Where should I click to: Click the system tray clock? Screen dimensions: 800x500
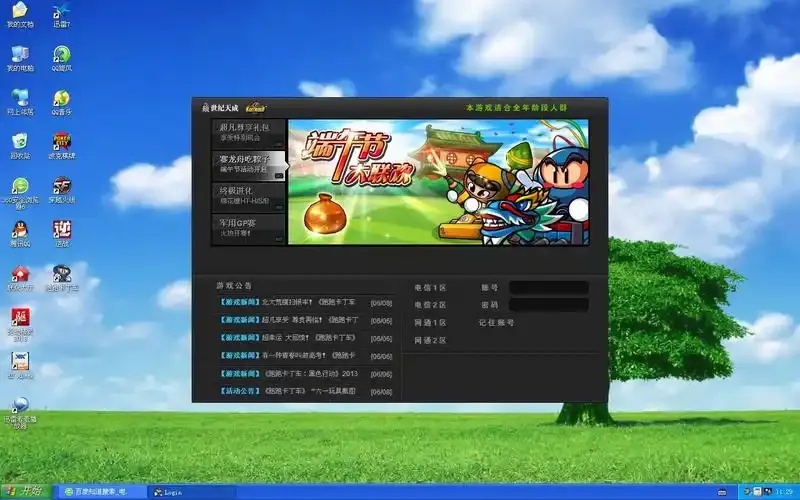pyautogui.click(x=785, y=492)
